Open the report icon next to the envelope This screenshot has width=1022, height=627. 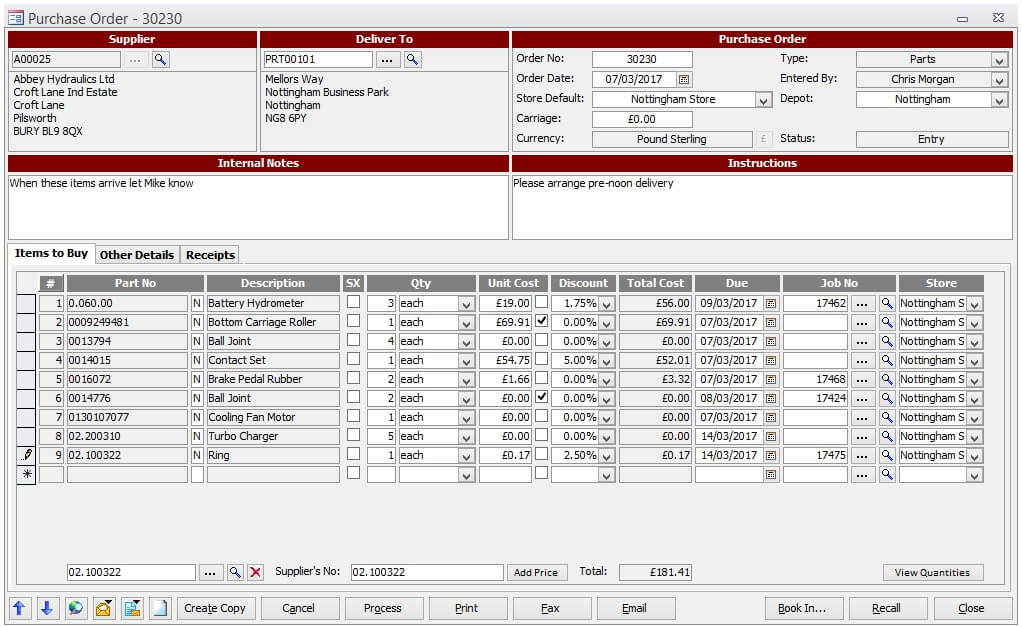pos(131,608)
